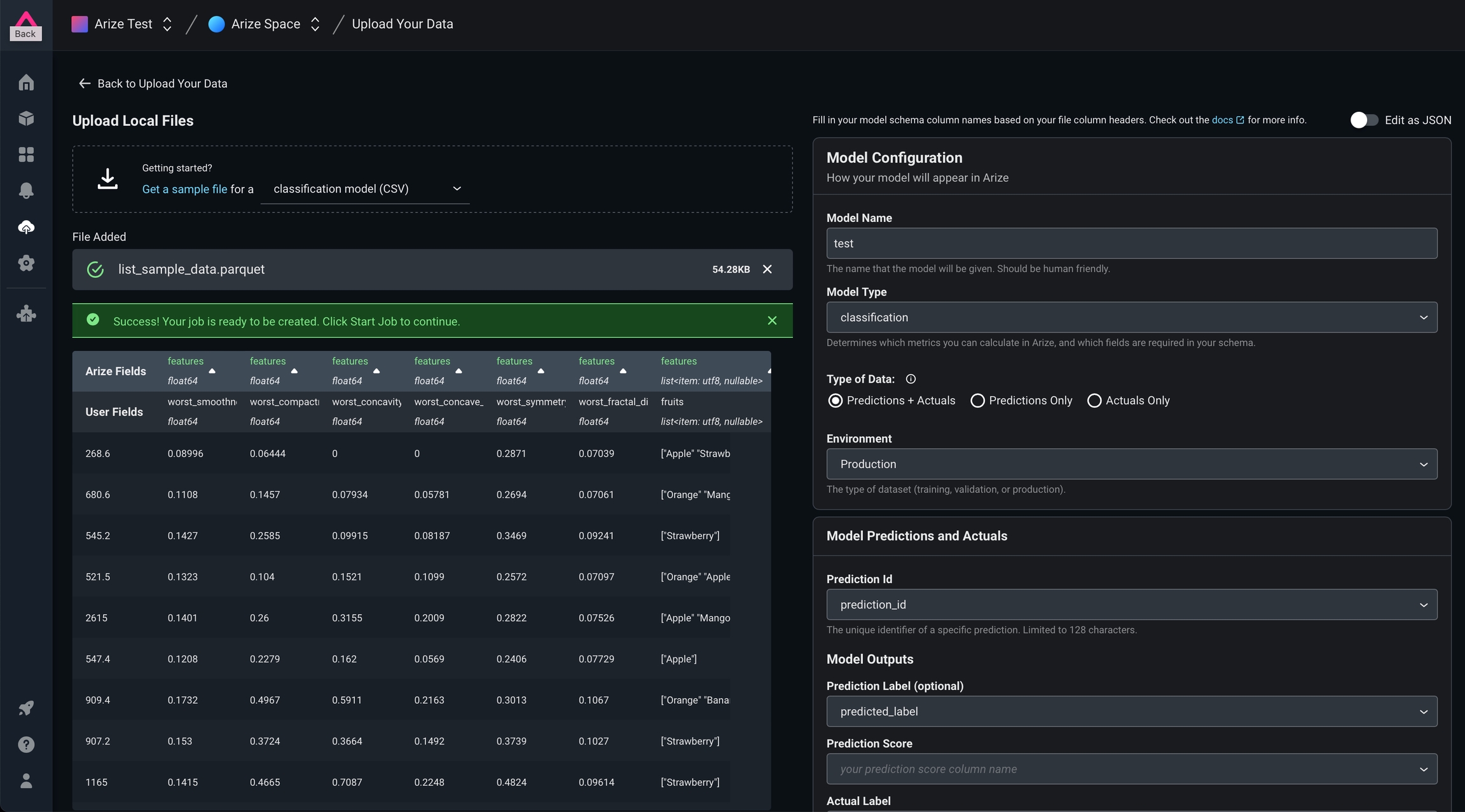Toggle the Edit as JSON switch

[1363, 120]
